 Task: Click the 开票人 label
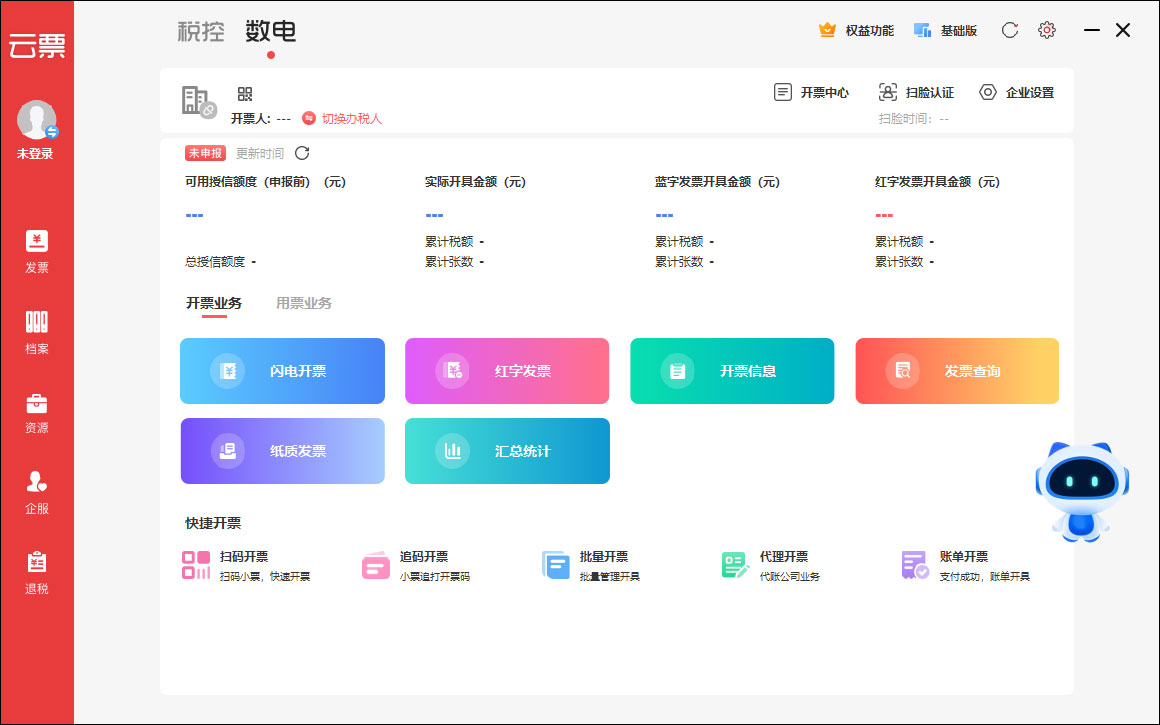pos(251,118)
